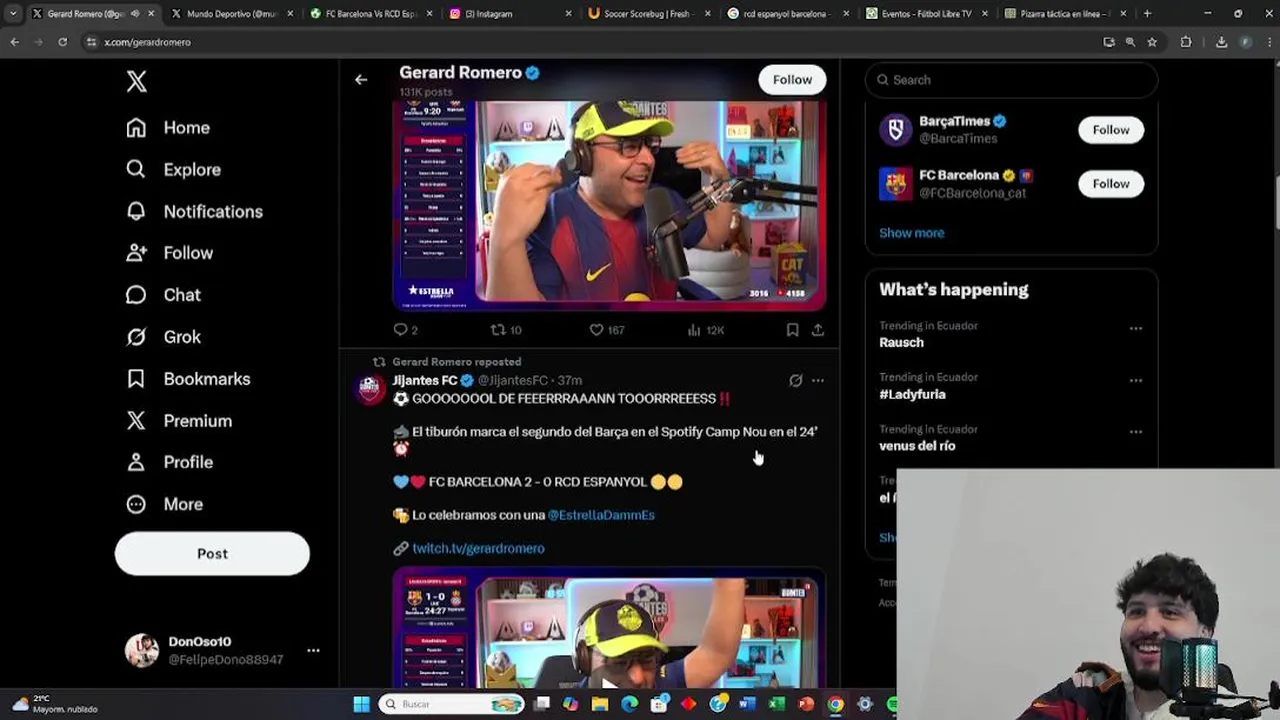
Task: Open @EstrellaDammEs mention link
Action: pyautogui.click(x=601, y=515)
